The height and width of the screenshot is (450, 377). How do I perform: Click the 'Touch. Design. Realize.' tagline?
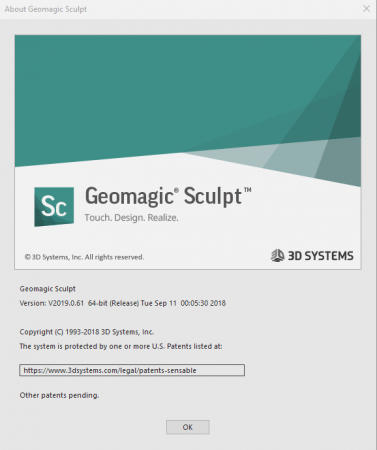click(x=131, y=218)
